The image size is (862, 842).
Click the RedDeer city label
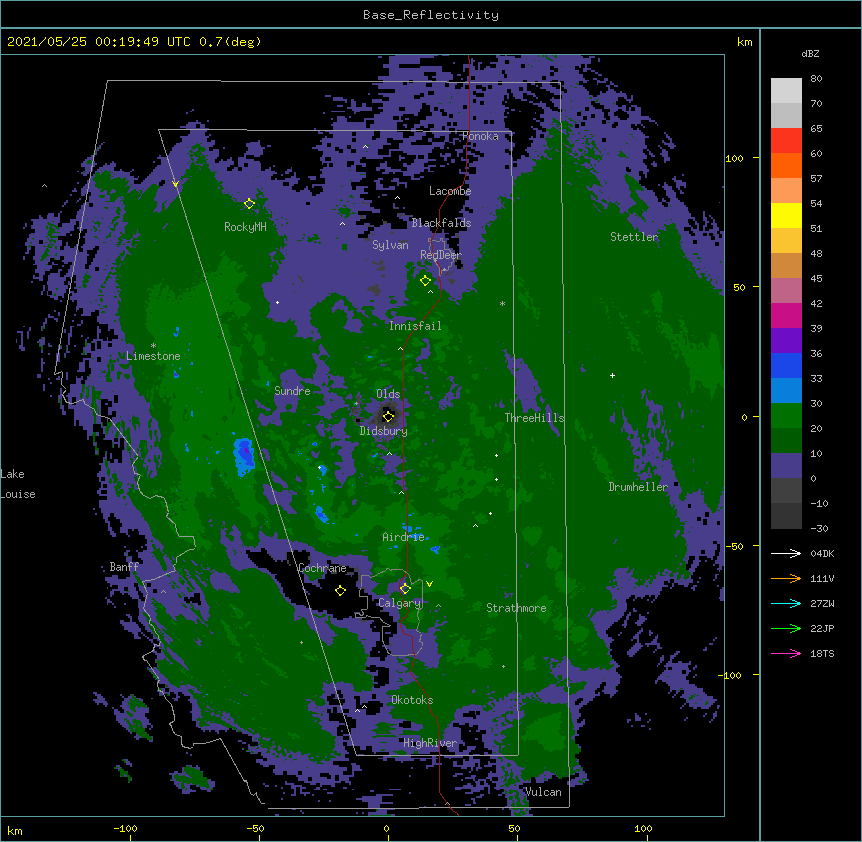[441, 255]
